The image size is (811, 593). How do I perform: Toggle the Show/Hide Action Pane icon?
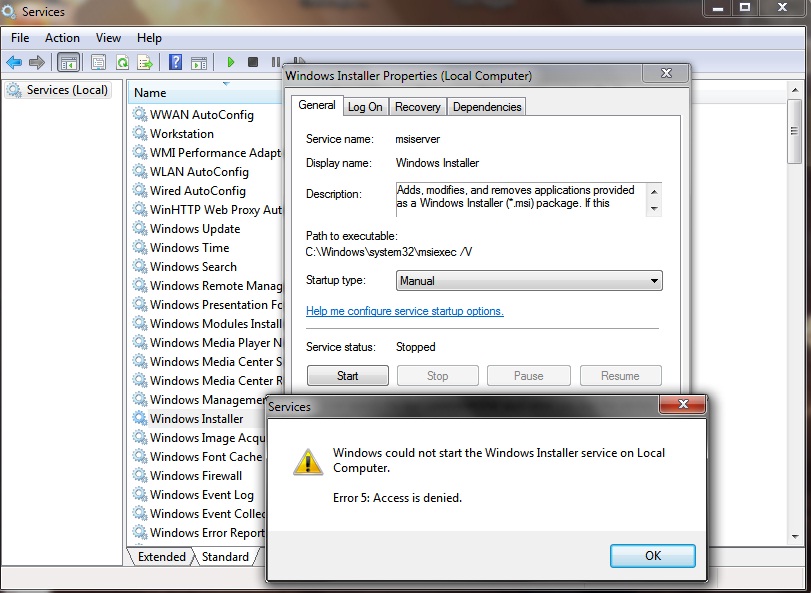click(x=199, y=63)
